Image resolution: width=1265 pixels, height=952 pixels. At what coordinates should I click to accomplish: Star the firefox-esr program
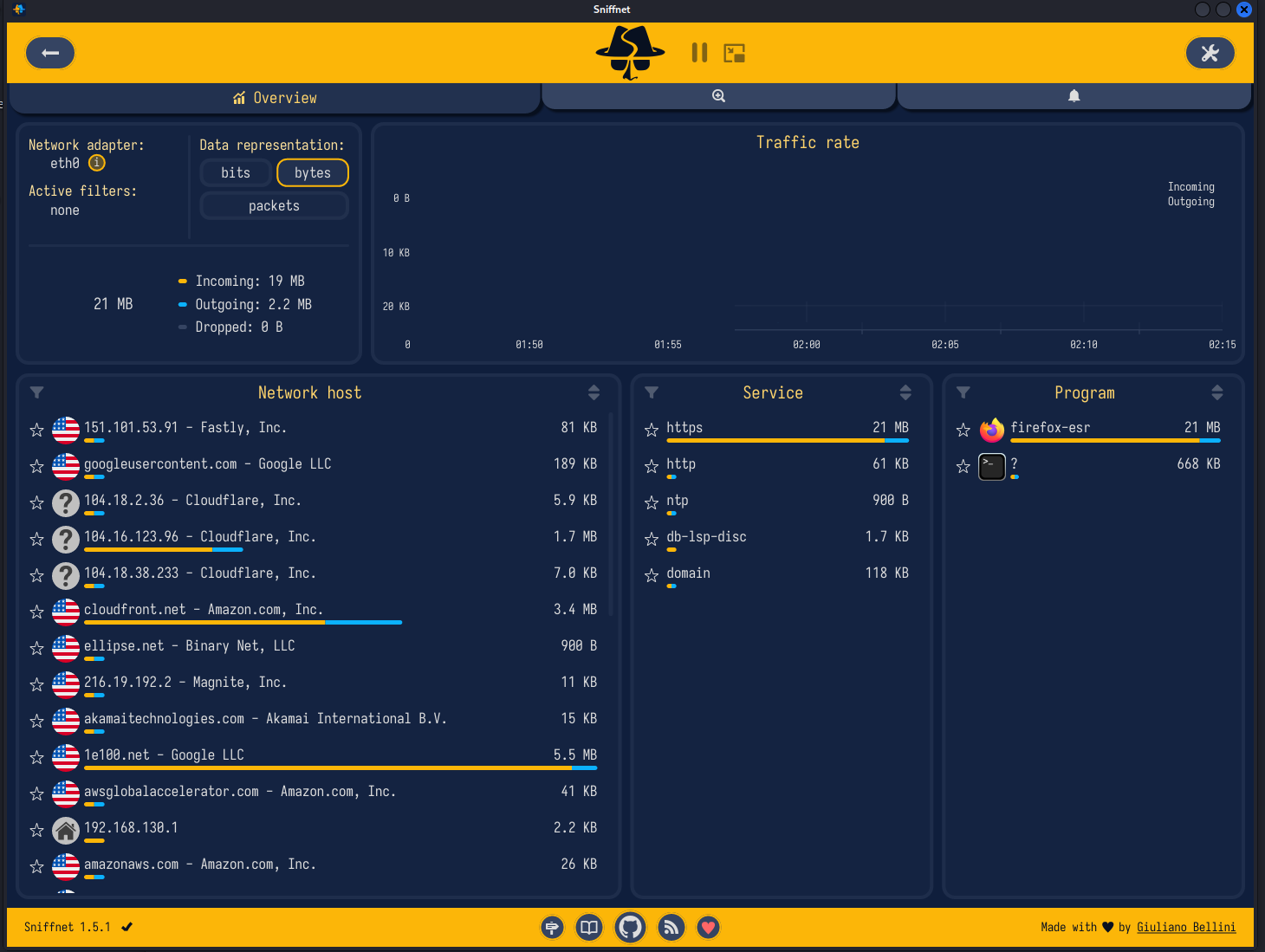tap(963, 430)
